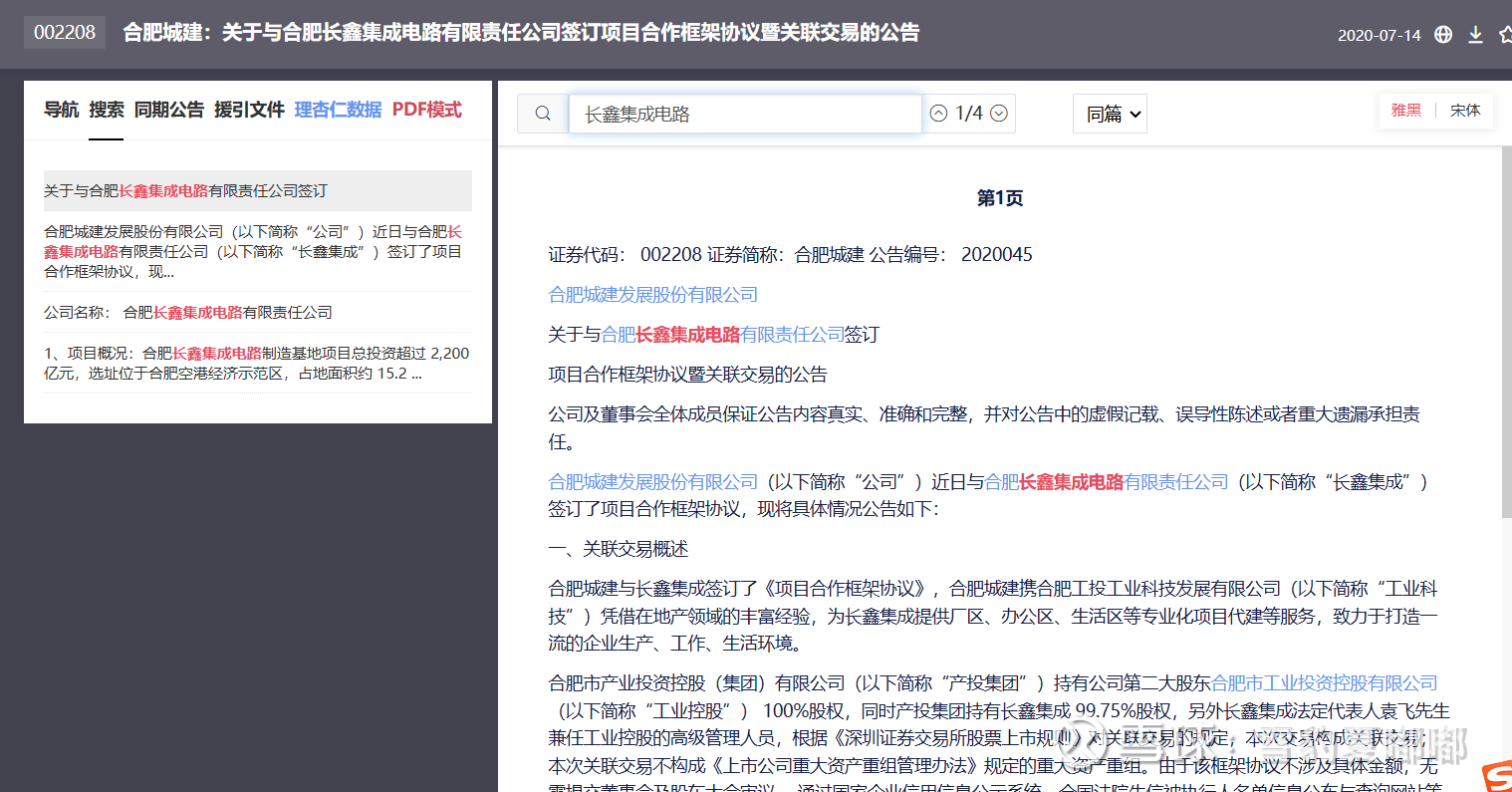Viewport: 1512px width, 792px height.
Task: Open the 同期公告 tab
Action: click(x=169, y=110)
